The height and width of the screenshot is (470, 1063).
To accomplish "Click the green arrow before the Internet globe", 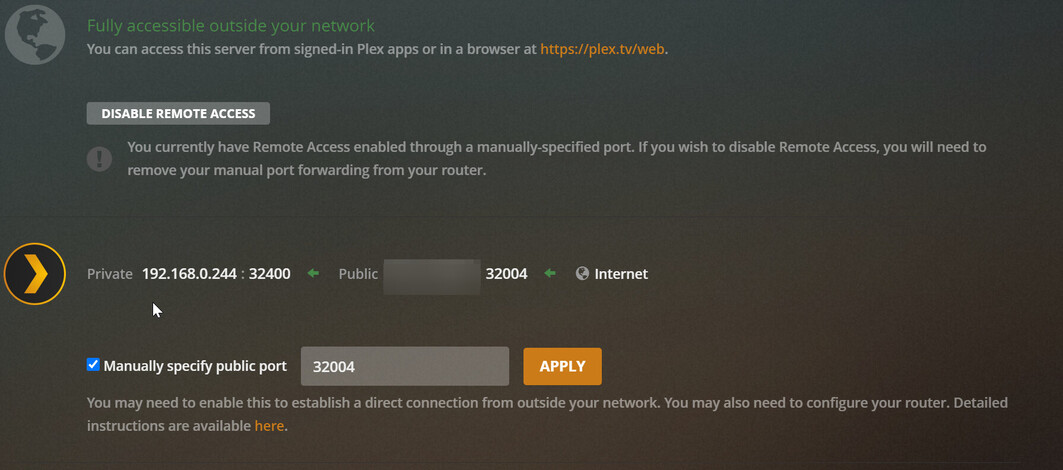I will point(548,273).
